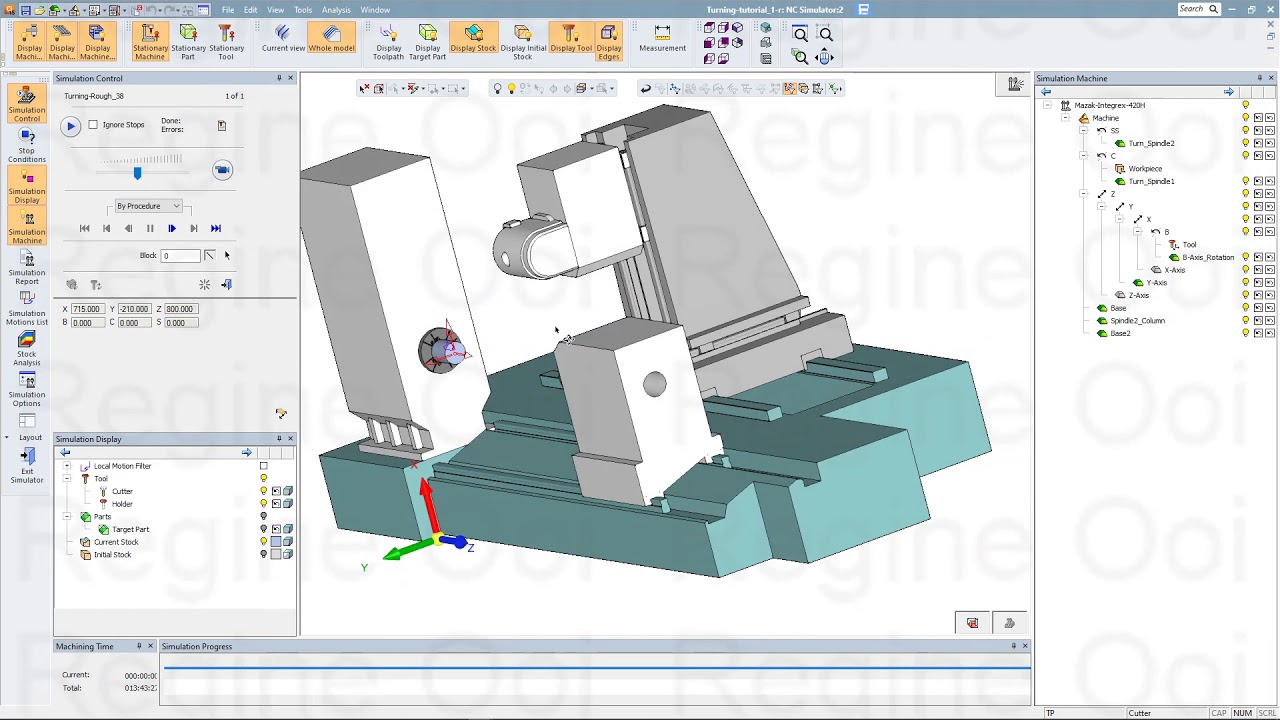Screen dimensions: 1280x720
Task: Toggle Base2 visibility light bulb
Action: 1246,333
